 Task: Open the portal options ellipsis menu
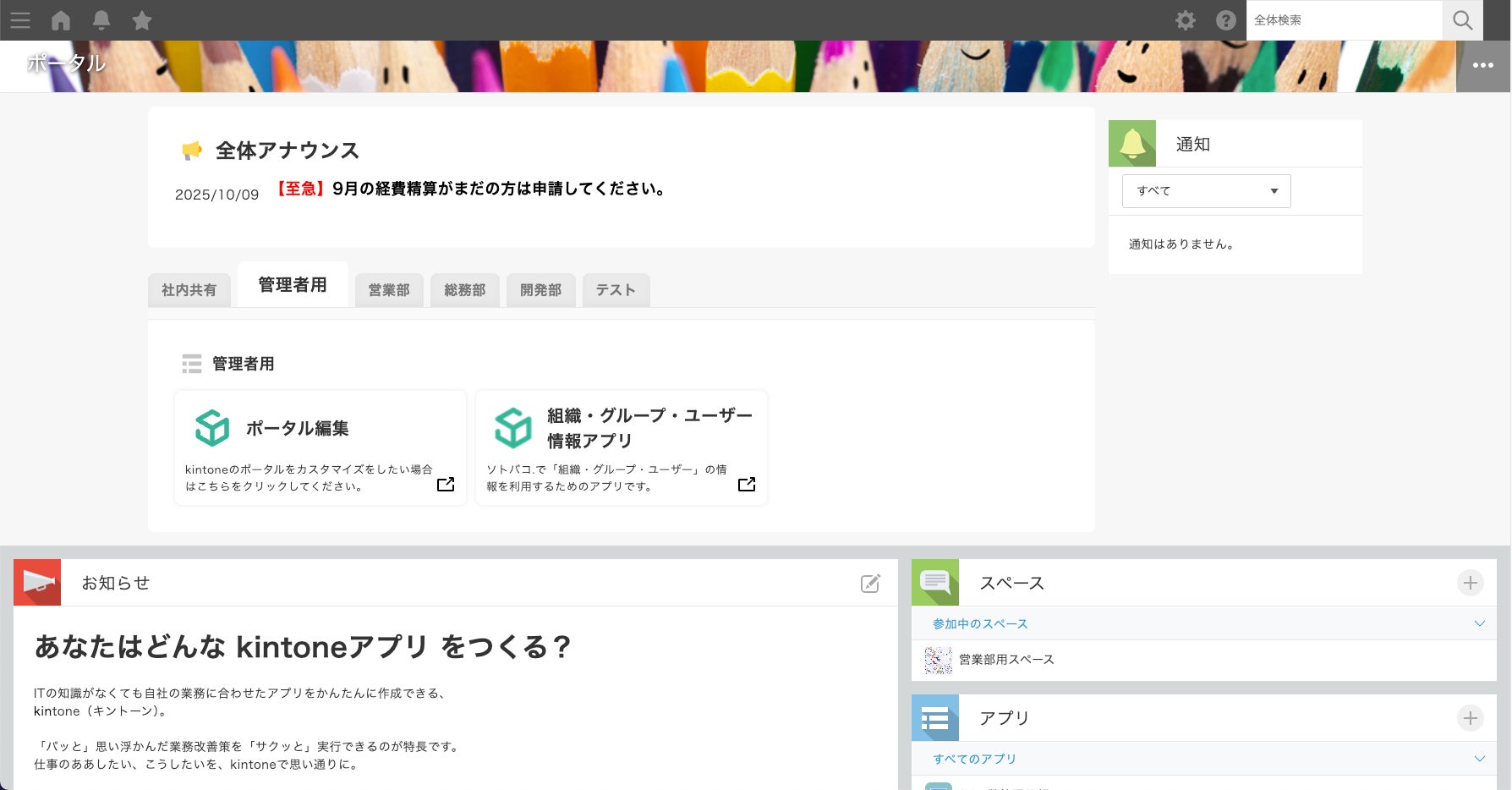click(x=1483, y=65)
